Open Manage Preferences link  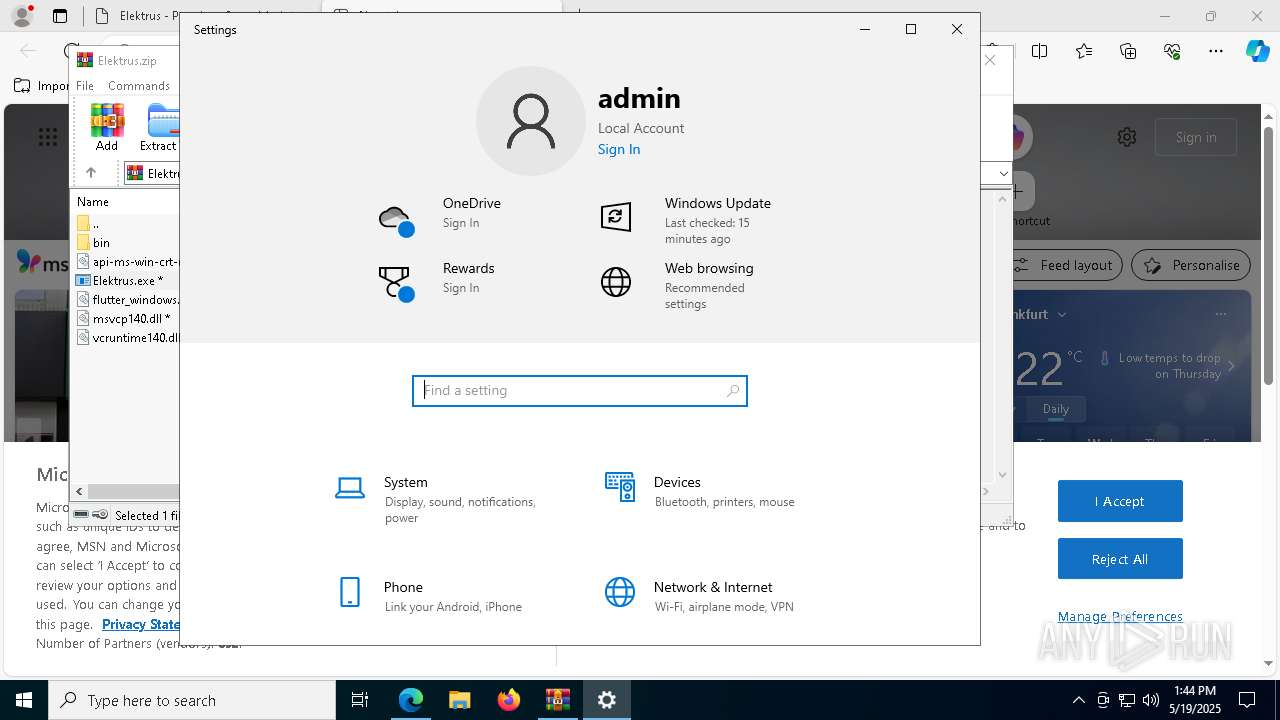click(1120, 616)
